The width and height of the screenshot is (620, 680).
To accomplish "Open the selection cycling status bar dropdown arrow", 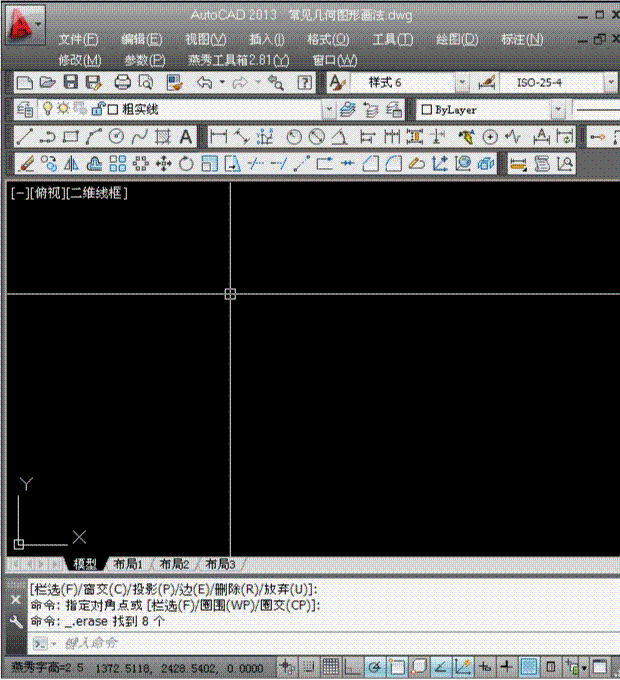I will (584, 667).
